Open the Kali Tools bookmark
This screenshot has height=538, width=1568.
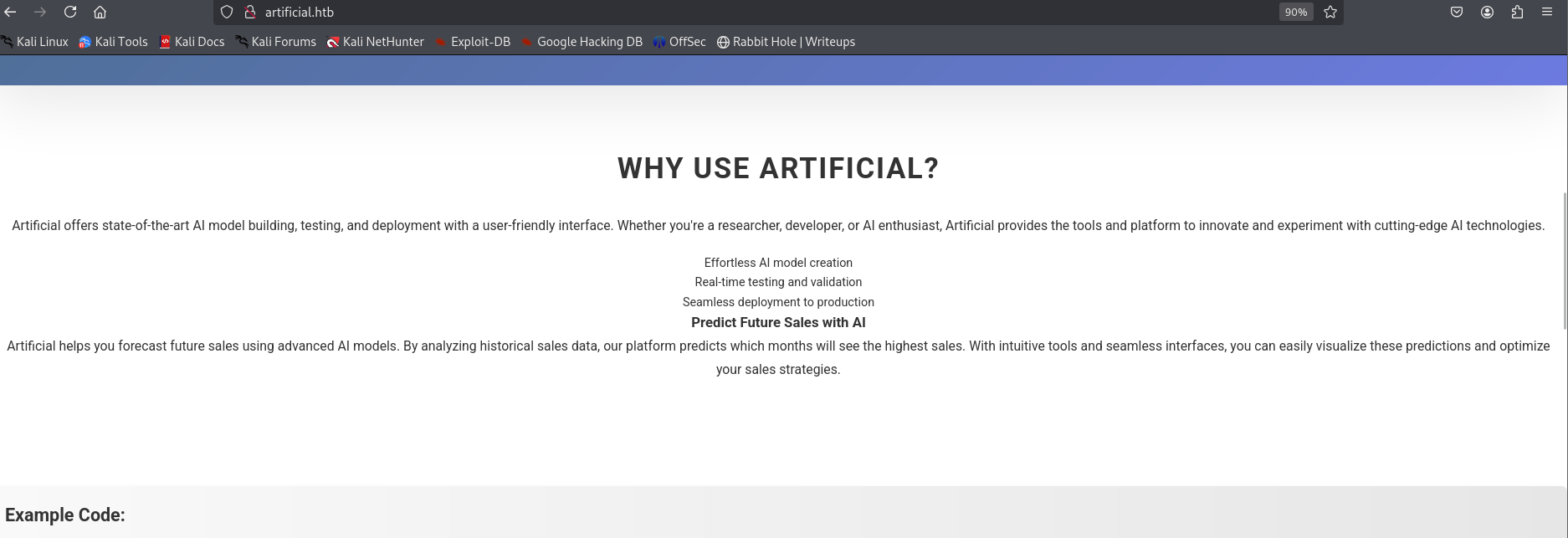(113, 42)
